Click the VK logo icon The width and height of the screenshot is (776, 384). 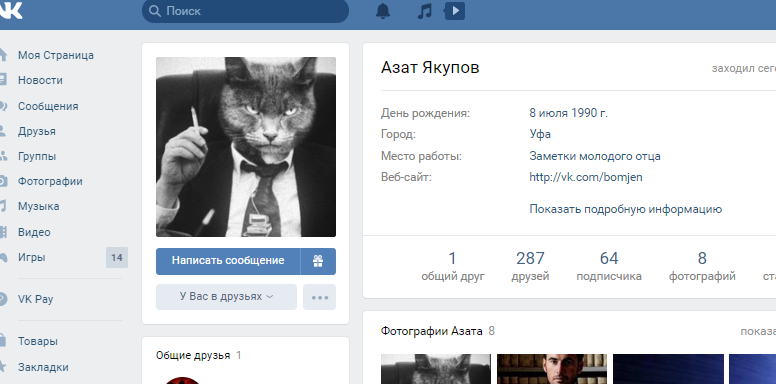click(x=10, y=11)
